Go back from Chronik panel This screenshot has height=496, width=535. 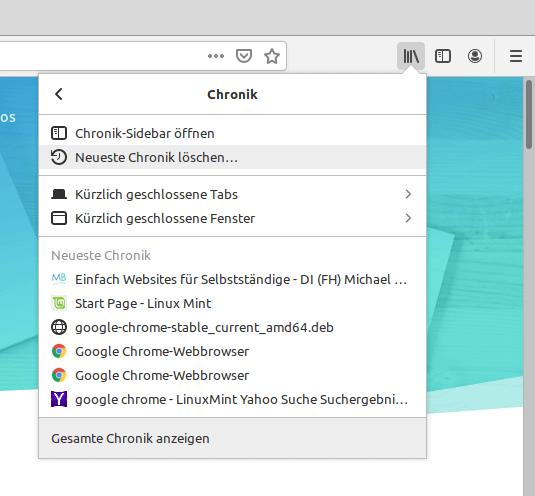click(59, 94)
